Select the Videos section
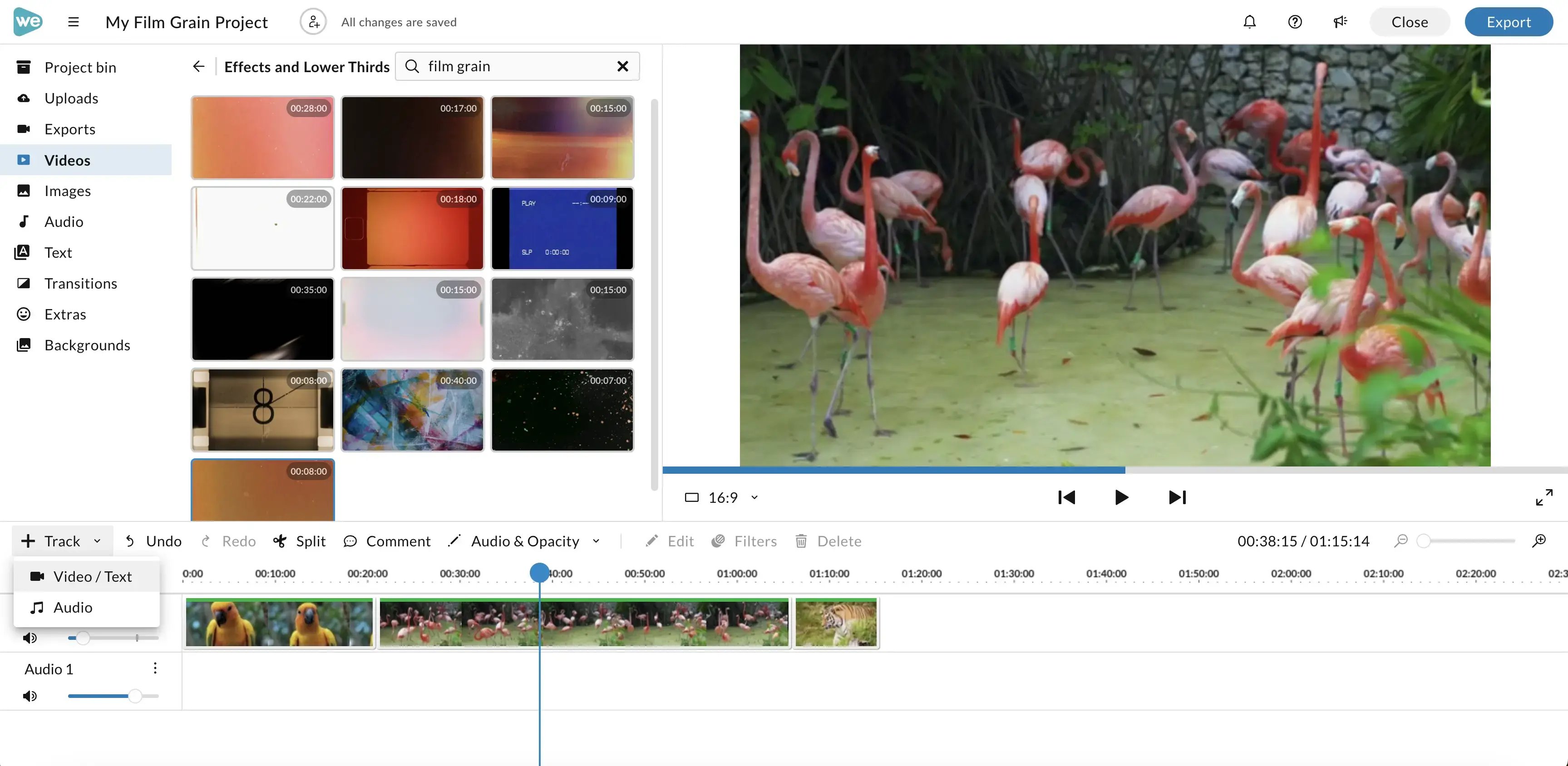 point(86,160)
